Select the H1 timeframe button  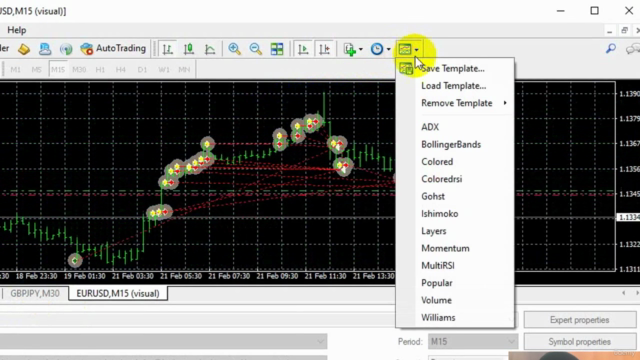tap(100, 69)
